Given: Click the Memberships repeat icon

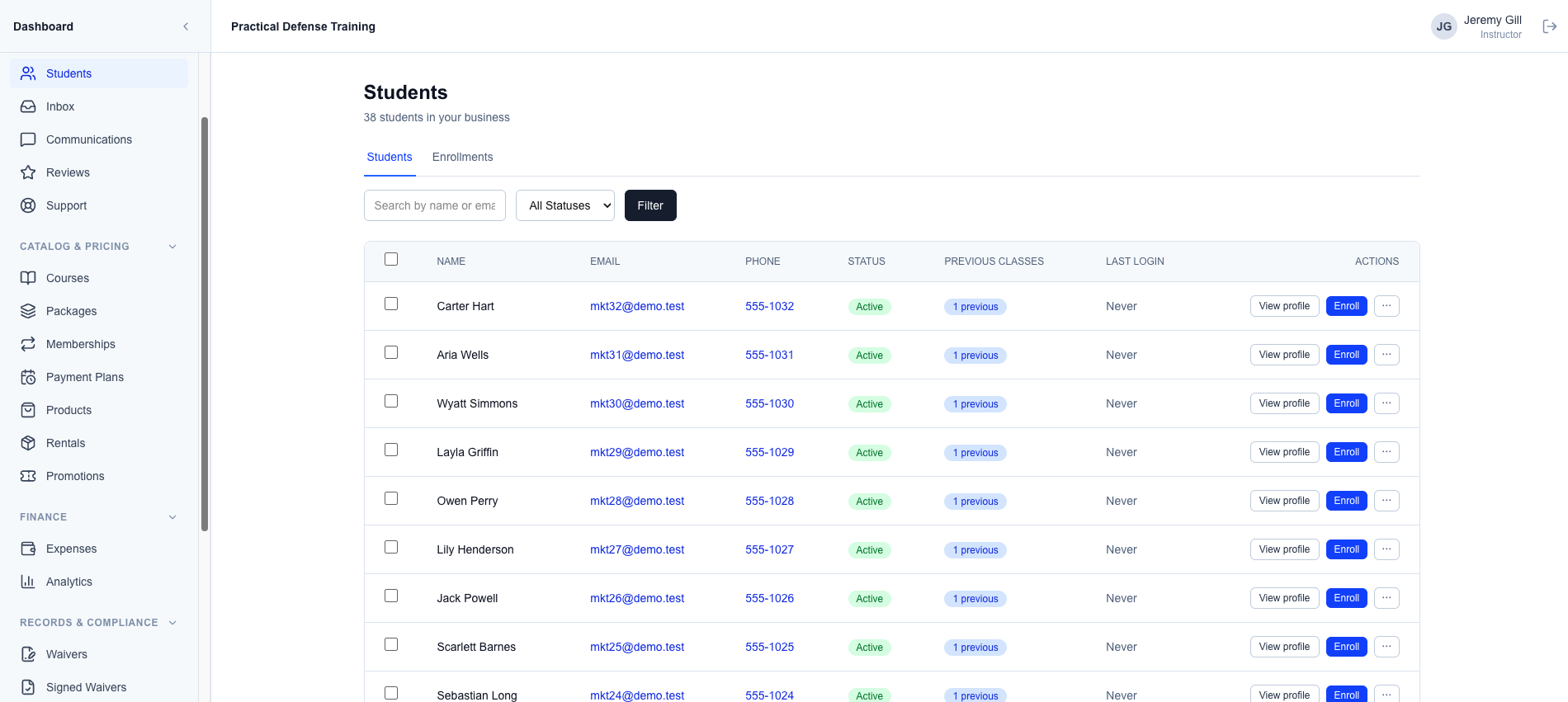Looking at the screenshot, I should (28, 344).
